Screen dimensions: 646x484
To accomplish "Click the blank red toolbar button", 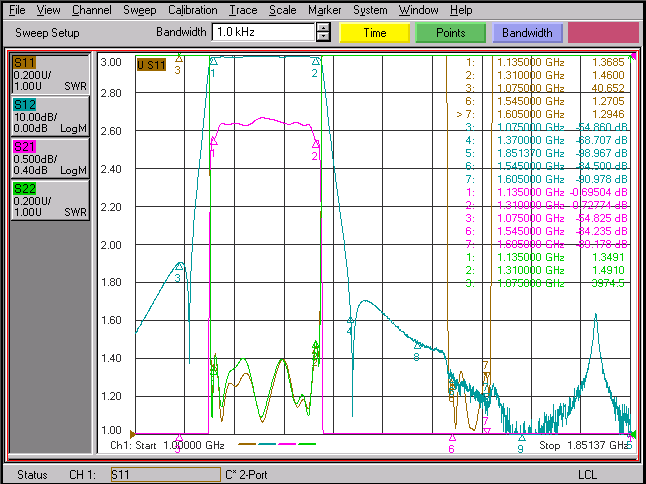I will [x=604, y=33].
